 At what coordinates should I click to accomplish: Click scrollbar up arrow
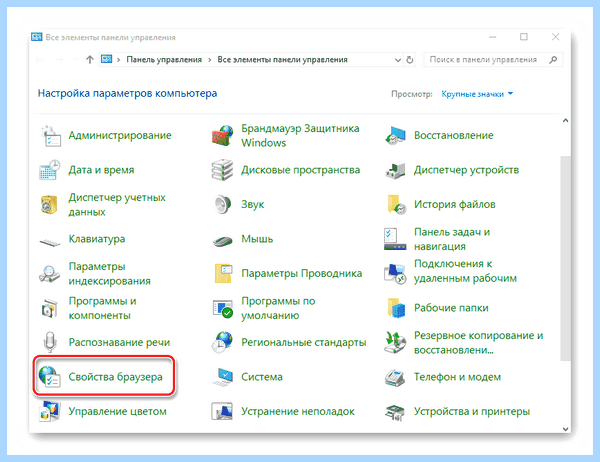tap(566, 121)
